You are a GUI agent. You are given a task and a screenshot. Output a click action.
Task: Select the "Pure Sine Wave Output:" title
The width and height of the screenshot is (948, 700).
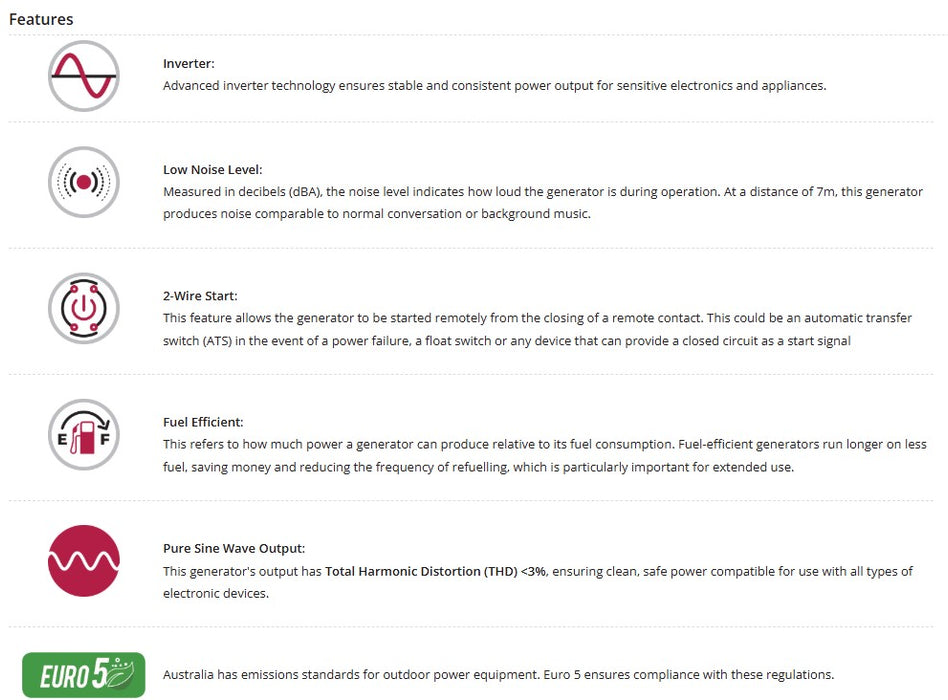click(234, 548)
